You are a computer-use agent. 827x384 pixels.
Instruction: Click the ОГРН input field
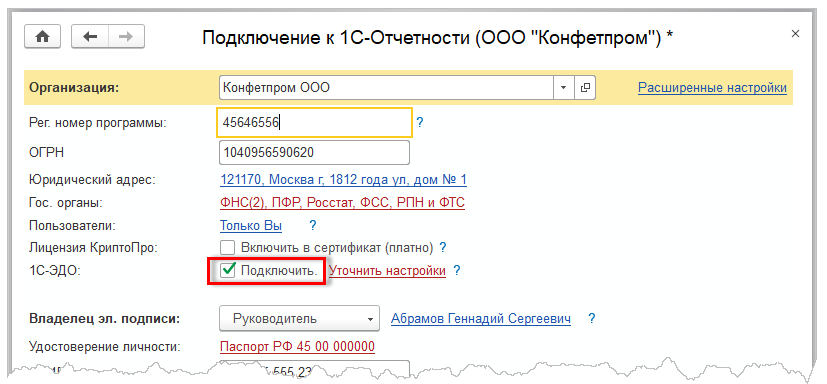click(314, 152)
